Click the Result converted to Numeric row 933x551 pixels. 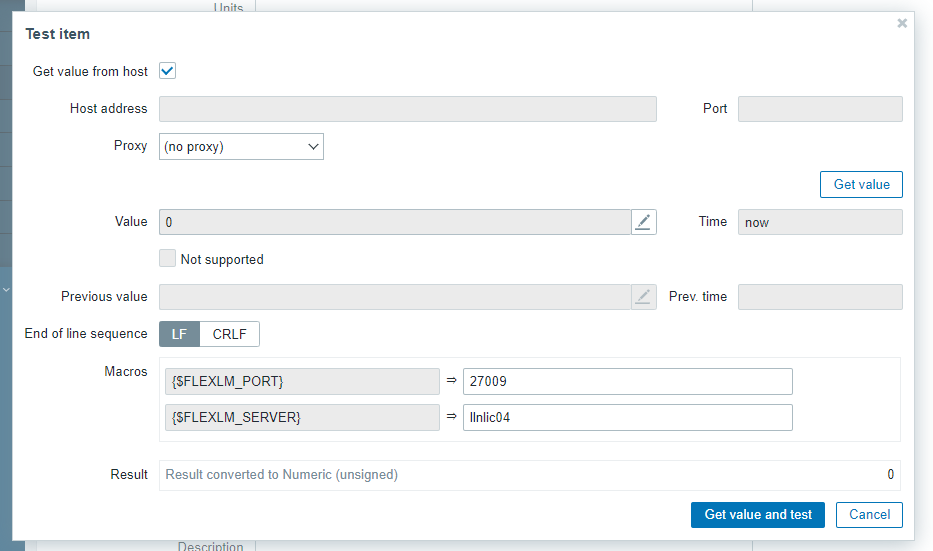point(529,475)
